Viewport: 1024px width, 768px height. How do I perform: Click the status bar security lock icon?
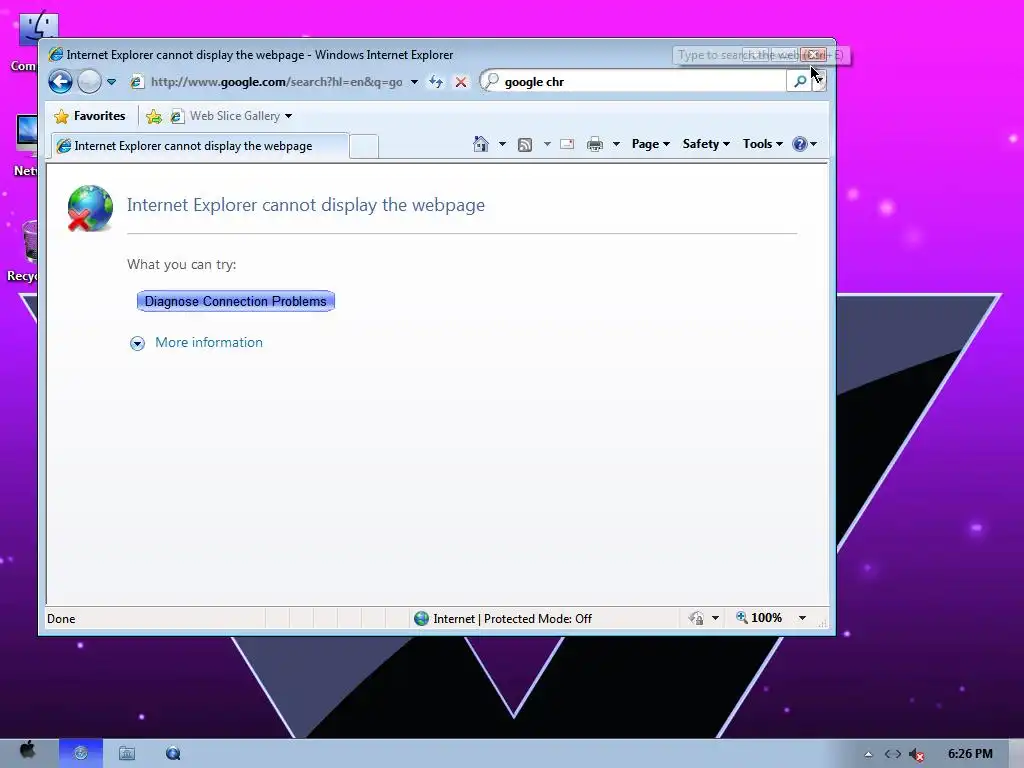click(696, 618)
